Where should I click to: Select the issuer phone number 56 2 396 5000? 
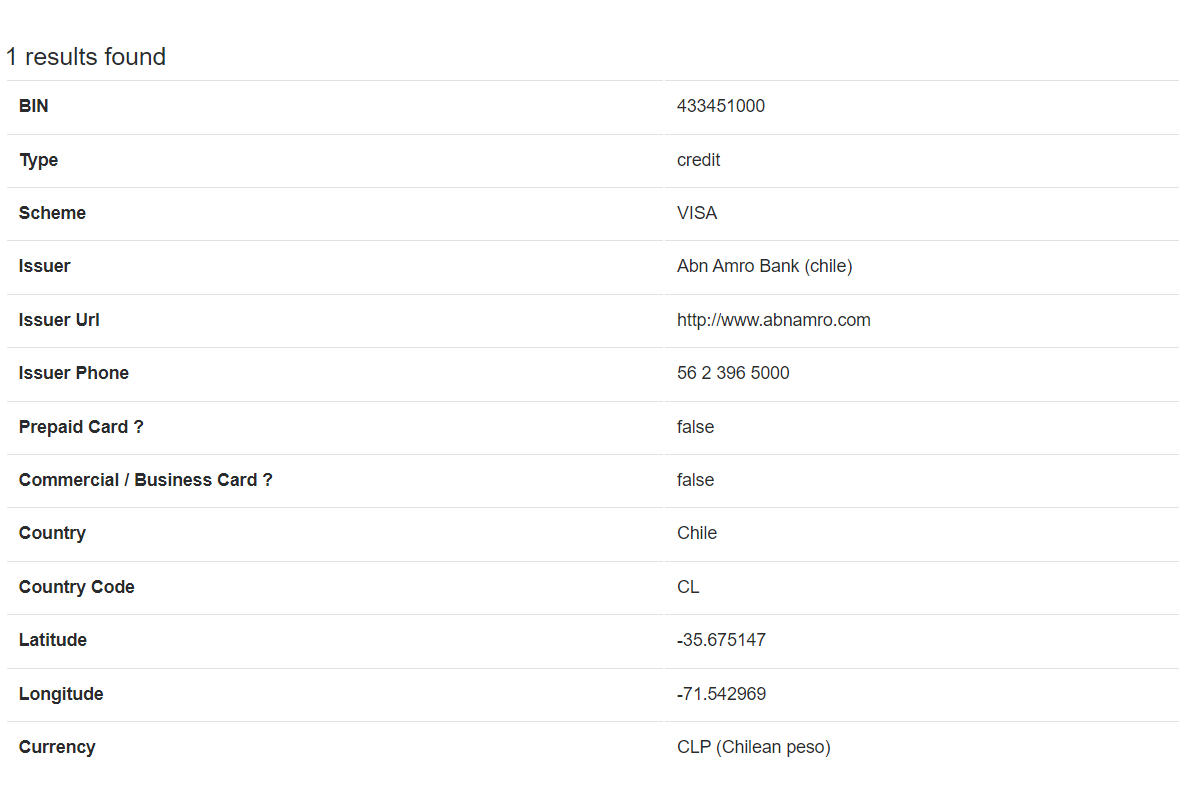[x=733, y=373]
